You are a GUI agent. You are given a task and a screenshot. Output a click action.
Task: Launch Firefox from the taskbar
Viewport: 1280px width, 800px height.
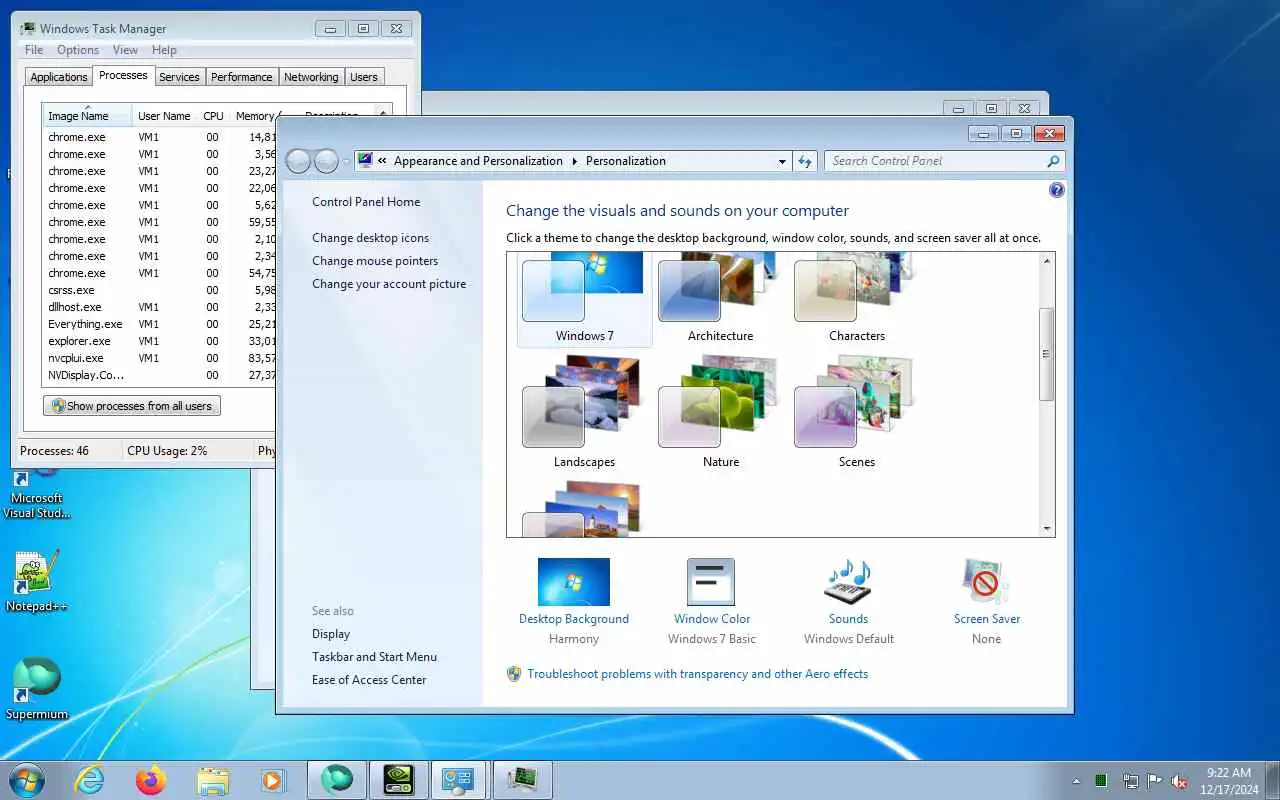(151, 780)
